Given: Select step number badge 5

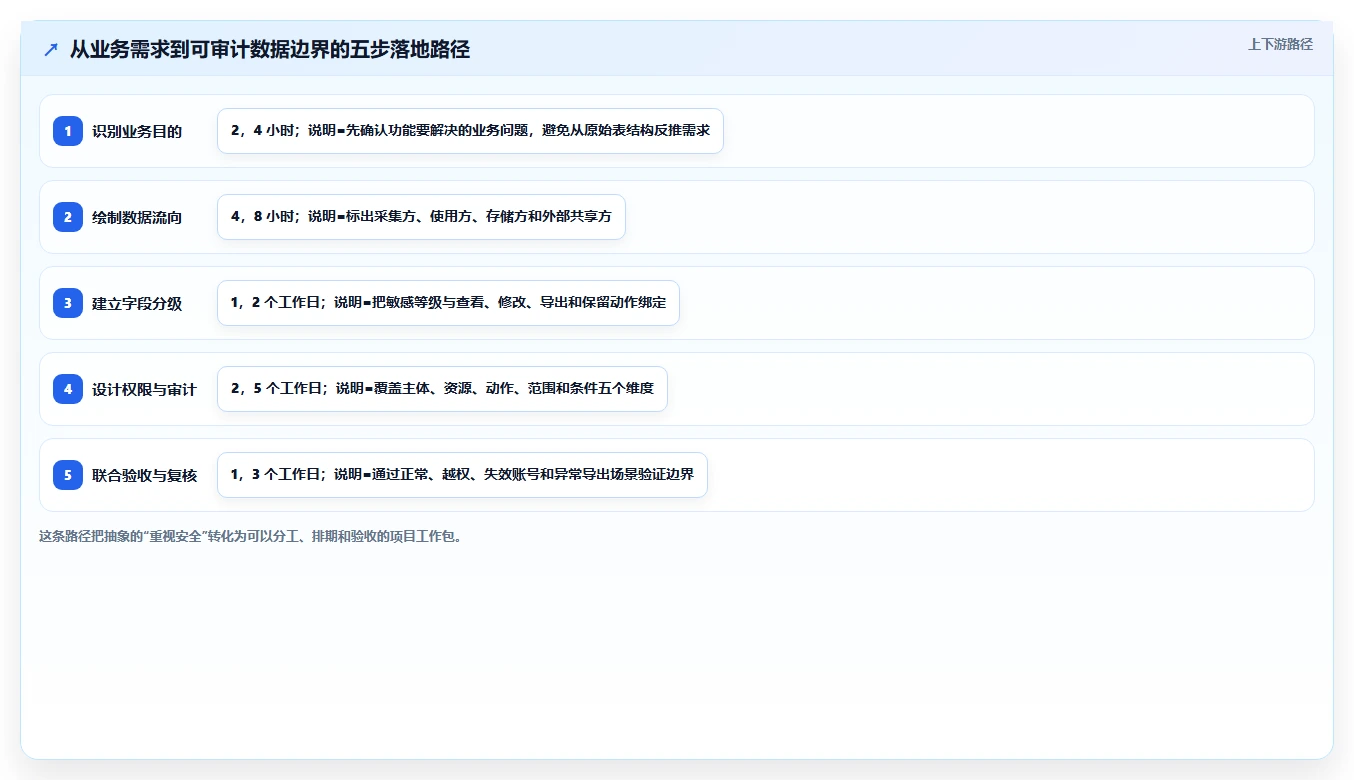Looking at the screenshot, I should 68,475.
